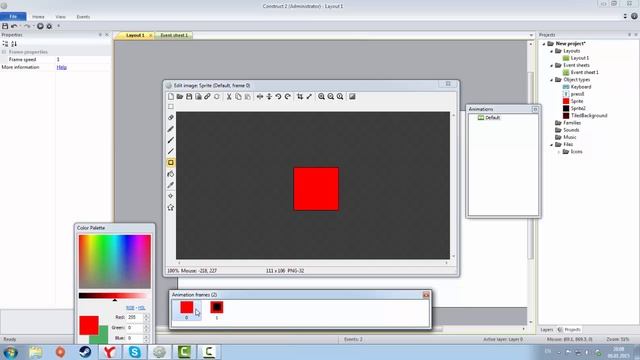Collapse the Frame properties section
Viewport: 640px width, 360px height.
tap(4, 52)
